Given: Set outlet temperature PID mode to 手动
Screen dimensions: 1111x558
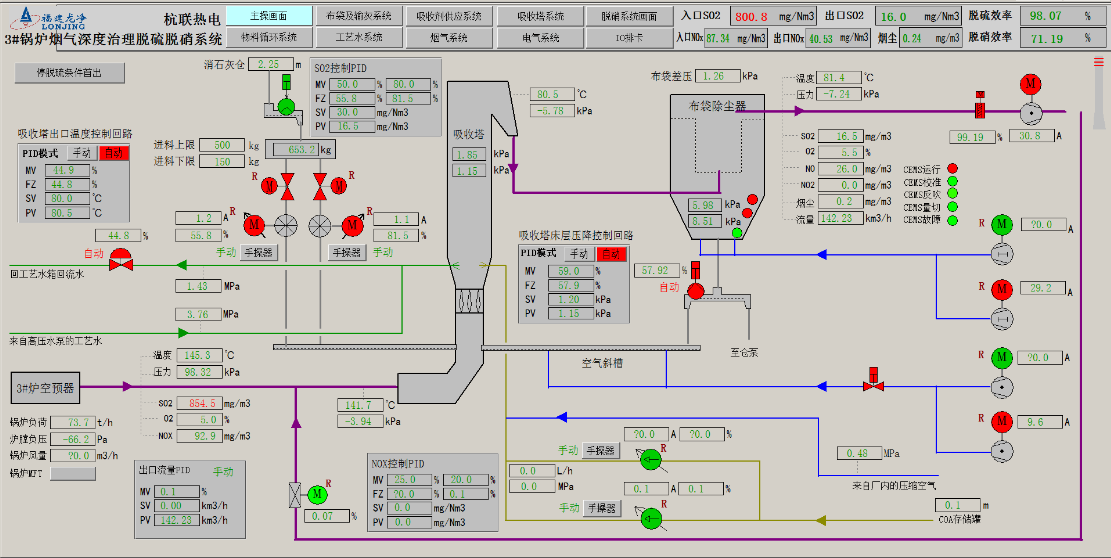Looking at the screenshot, I should click(81, 153).
